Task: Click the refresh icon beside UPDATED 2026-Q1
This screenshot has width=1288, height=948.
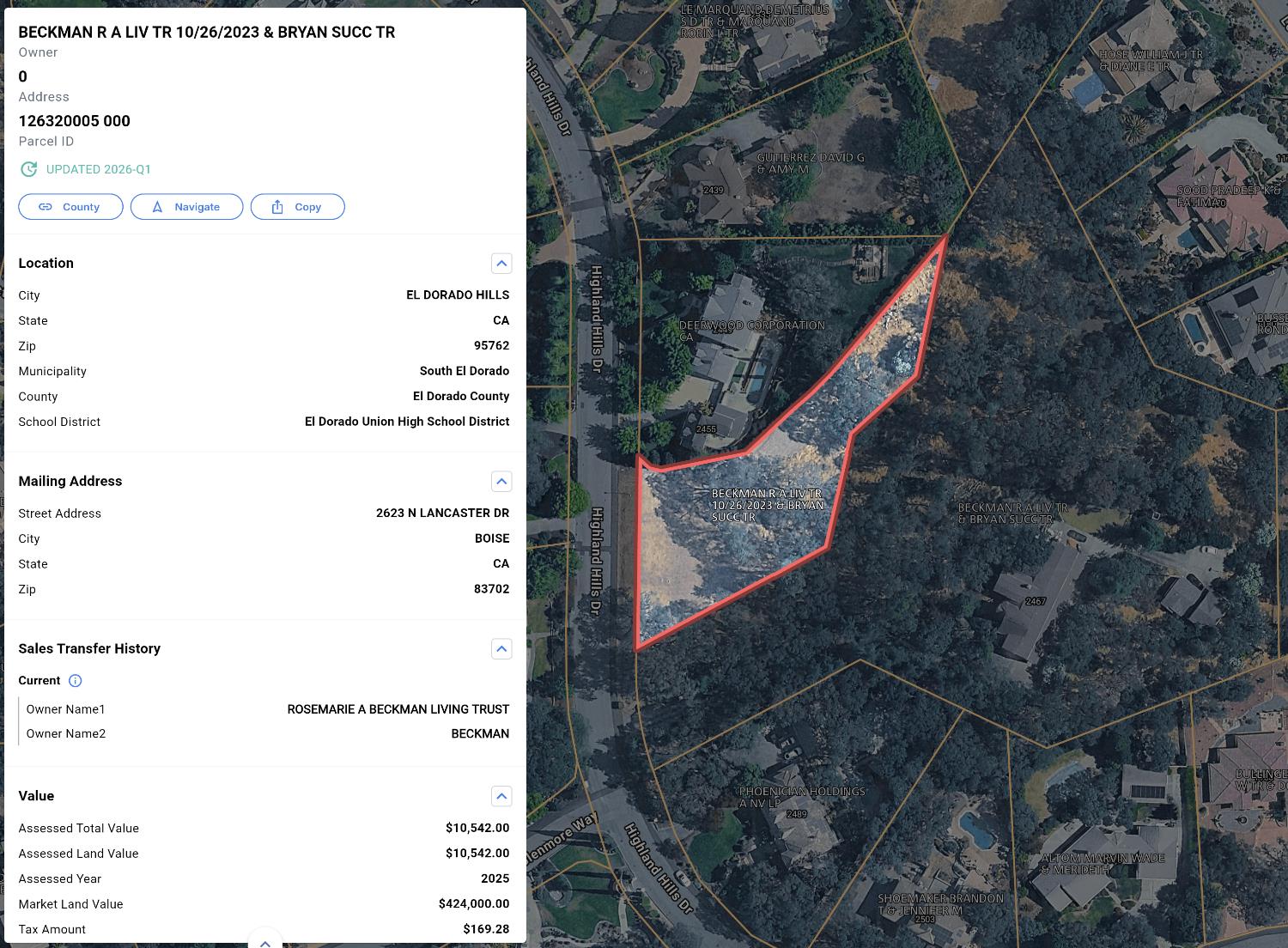Action: 29,169
